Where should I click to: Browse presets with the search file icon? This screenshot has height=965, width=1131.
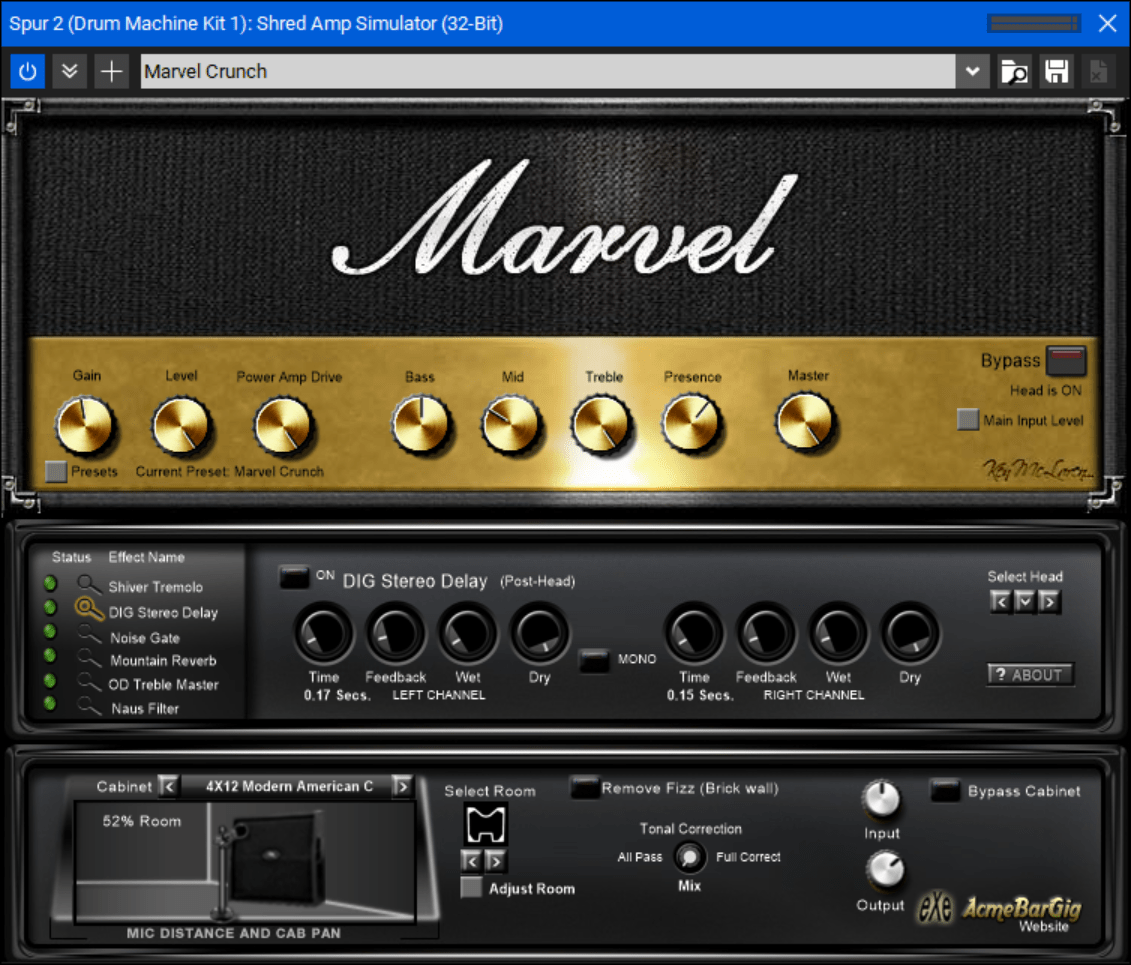click(1014, 71)
